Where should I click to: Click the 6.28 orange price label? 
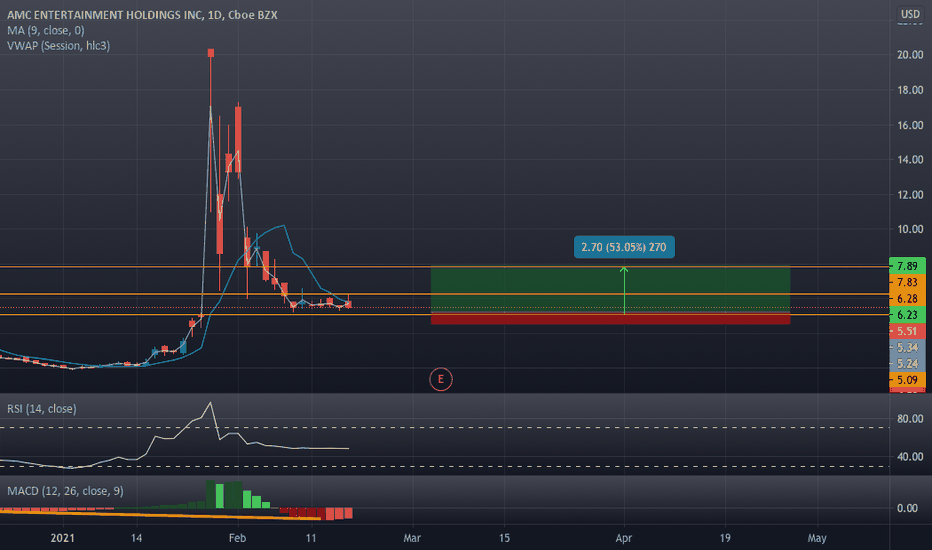(907, 298)
